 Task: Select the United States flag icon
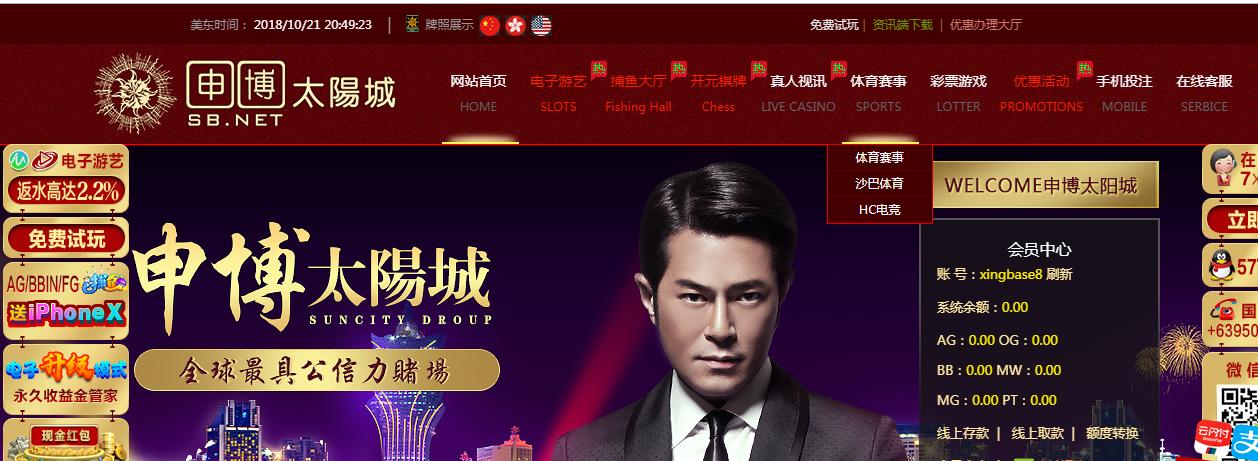click(541, 25)
